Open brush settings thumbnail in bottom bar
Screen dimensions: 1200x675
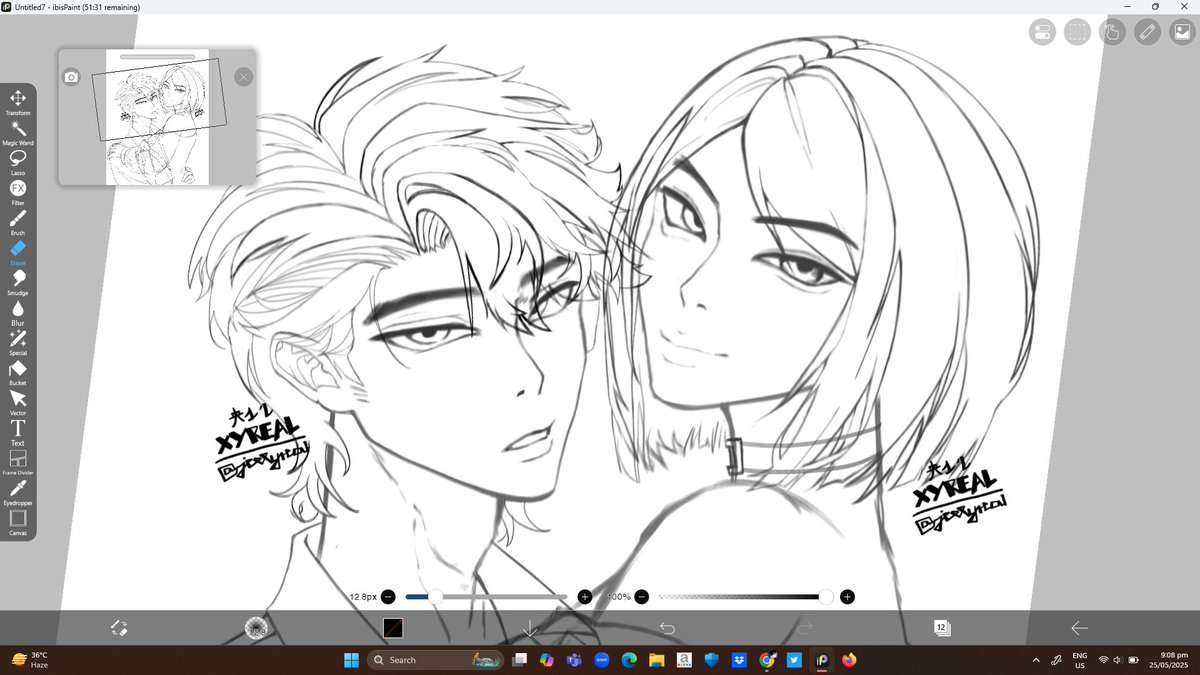256,628
